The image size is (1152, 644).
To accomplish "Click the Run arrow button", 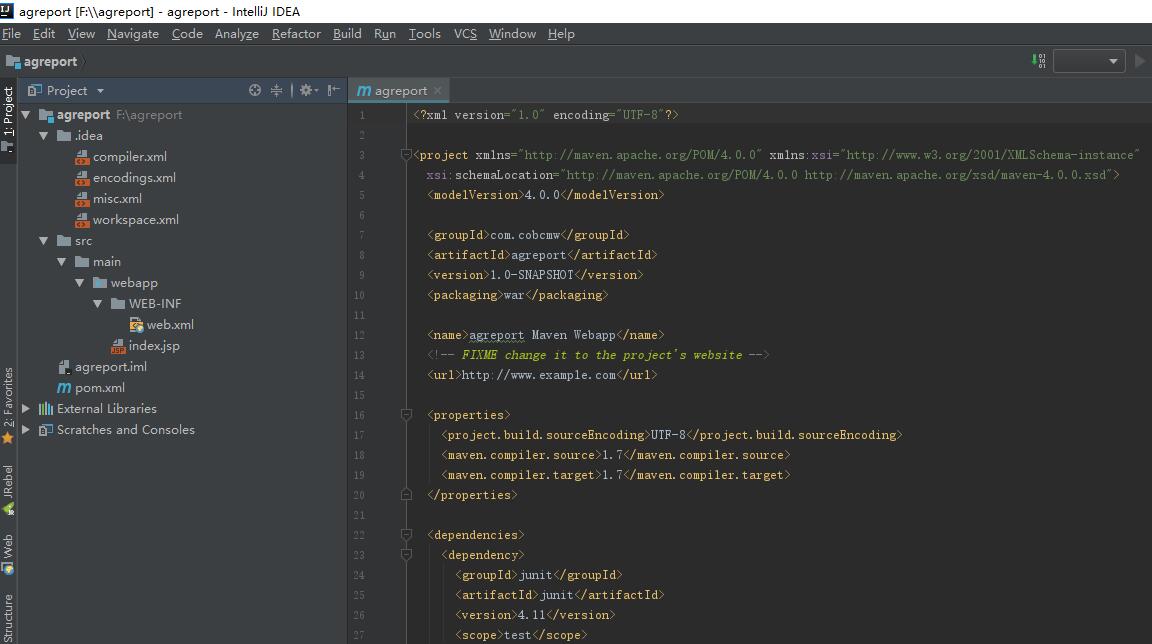I will 1140,61.
